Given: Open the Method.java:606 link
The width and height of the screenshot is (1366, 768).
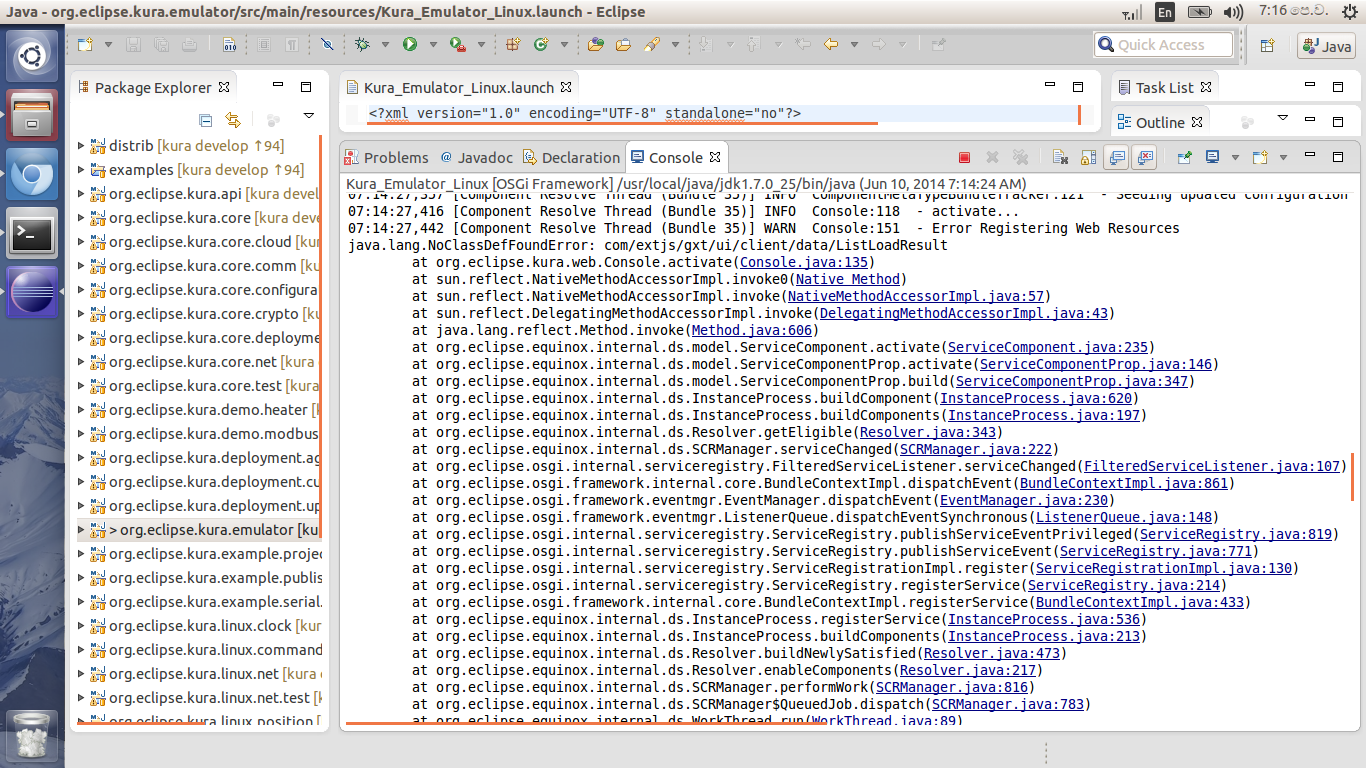Looking at the screenshot, I should point(752,330).
